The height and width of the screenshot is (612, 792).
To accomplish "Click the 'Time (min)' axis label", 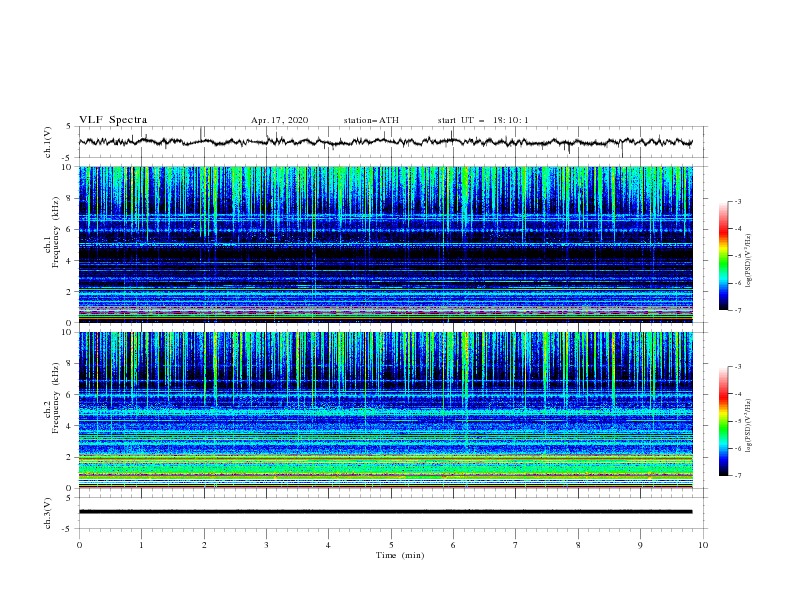I will click(x=400, y=555).
